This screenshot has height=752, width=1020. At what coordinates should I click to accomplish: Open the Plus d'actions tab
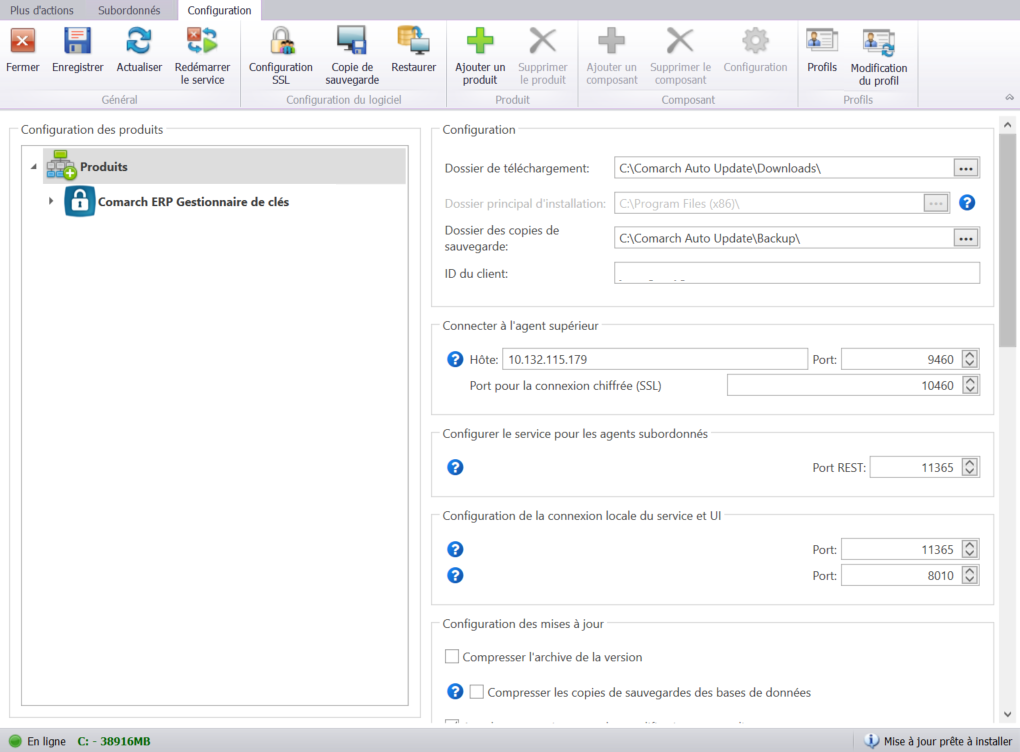[42, 10]
